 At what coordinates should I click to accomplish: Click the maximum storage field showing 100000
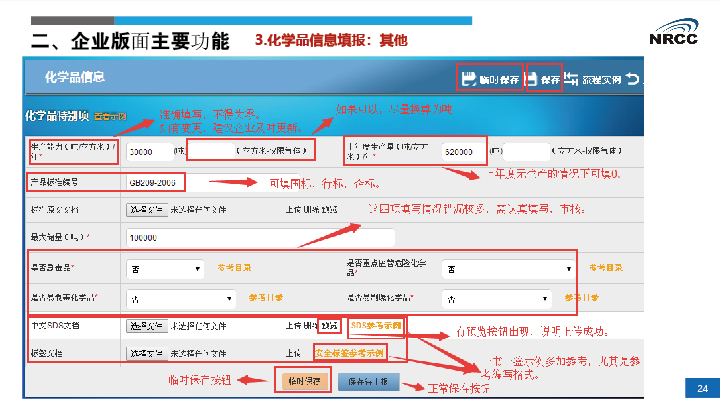260,237
